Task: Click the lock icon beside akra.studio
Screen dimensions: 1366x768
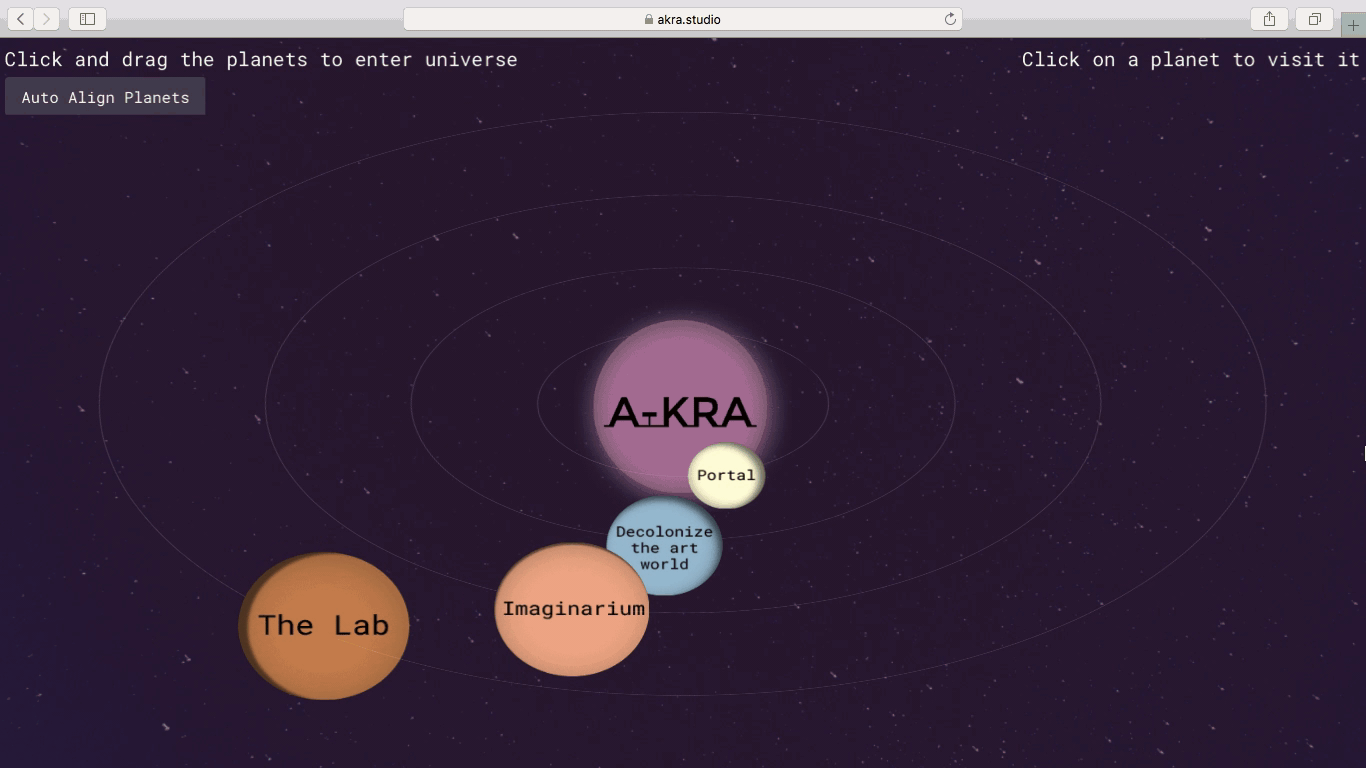Action: (649, 20)
